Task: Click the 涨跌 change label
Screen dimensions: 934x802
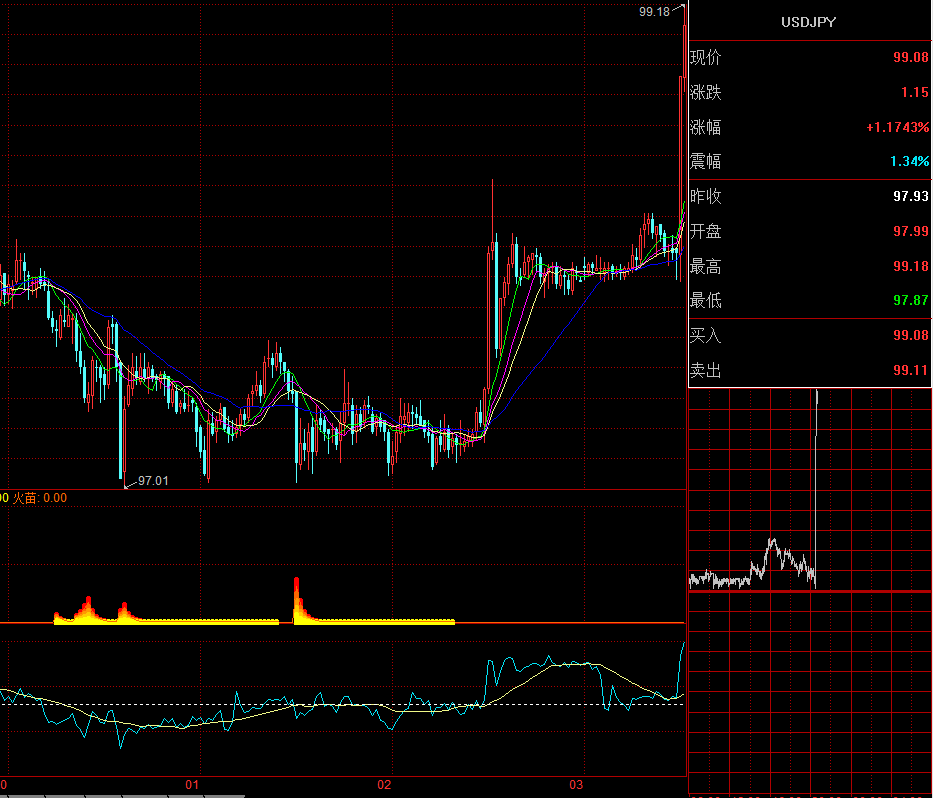Action: [706, 93]
